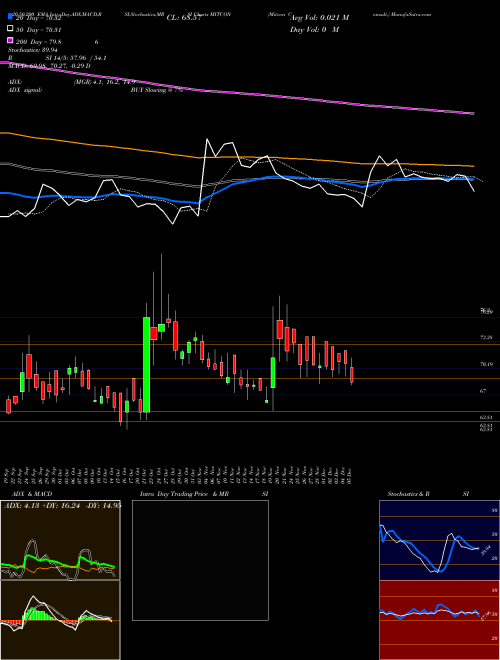
Task: Click the magenta 200 Day legend swatch
Action: pyautogui.click(x=10, y=41)
